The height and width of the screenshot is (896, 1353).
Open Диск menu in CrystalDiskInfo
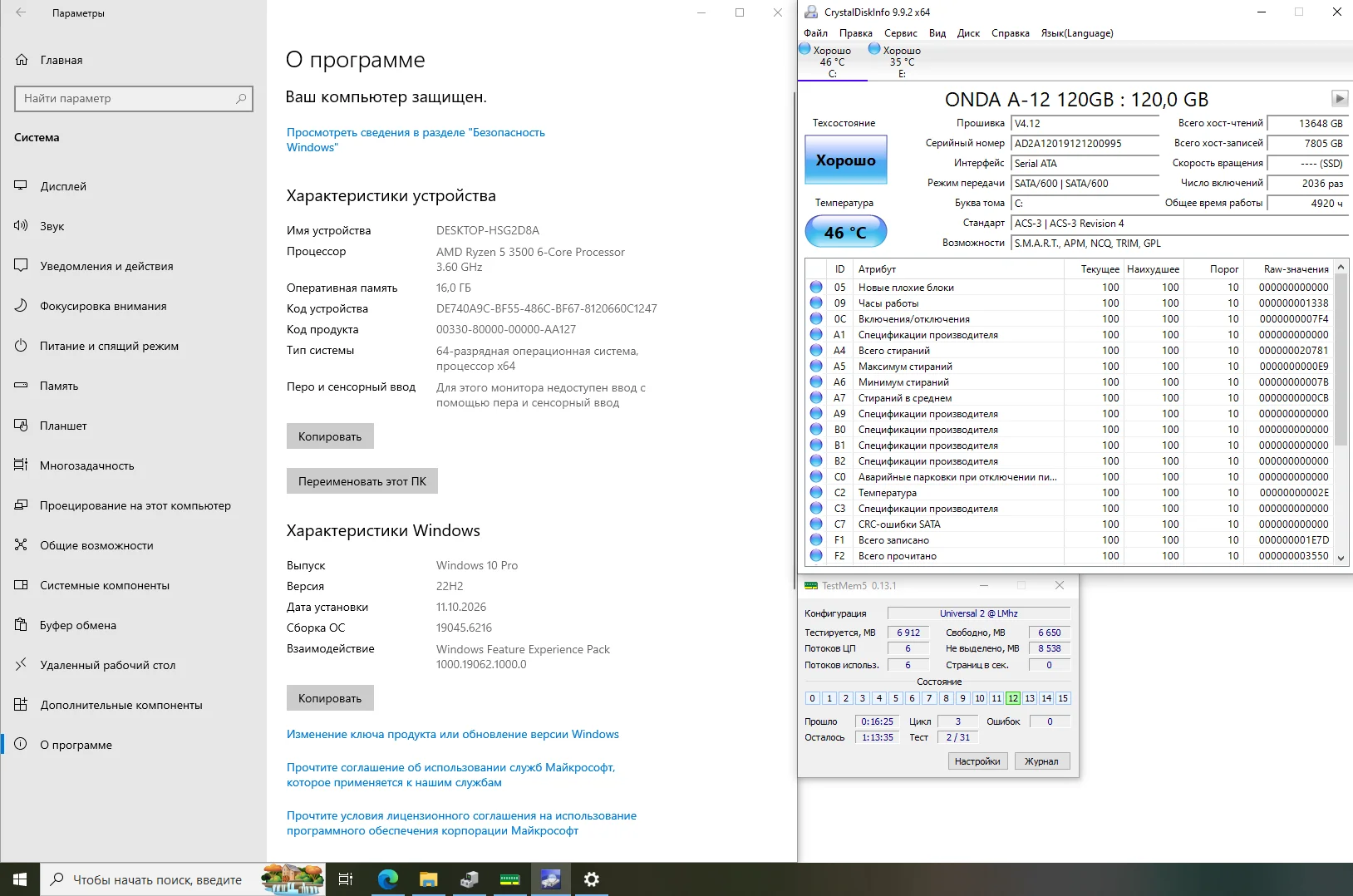click(968, 33)
